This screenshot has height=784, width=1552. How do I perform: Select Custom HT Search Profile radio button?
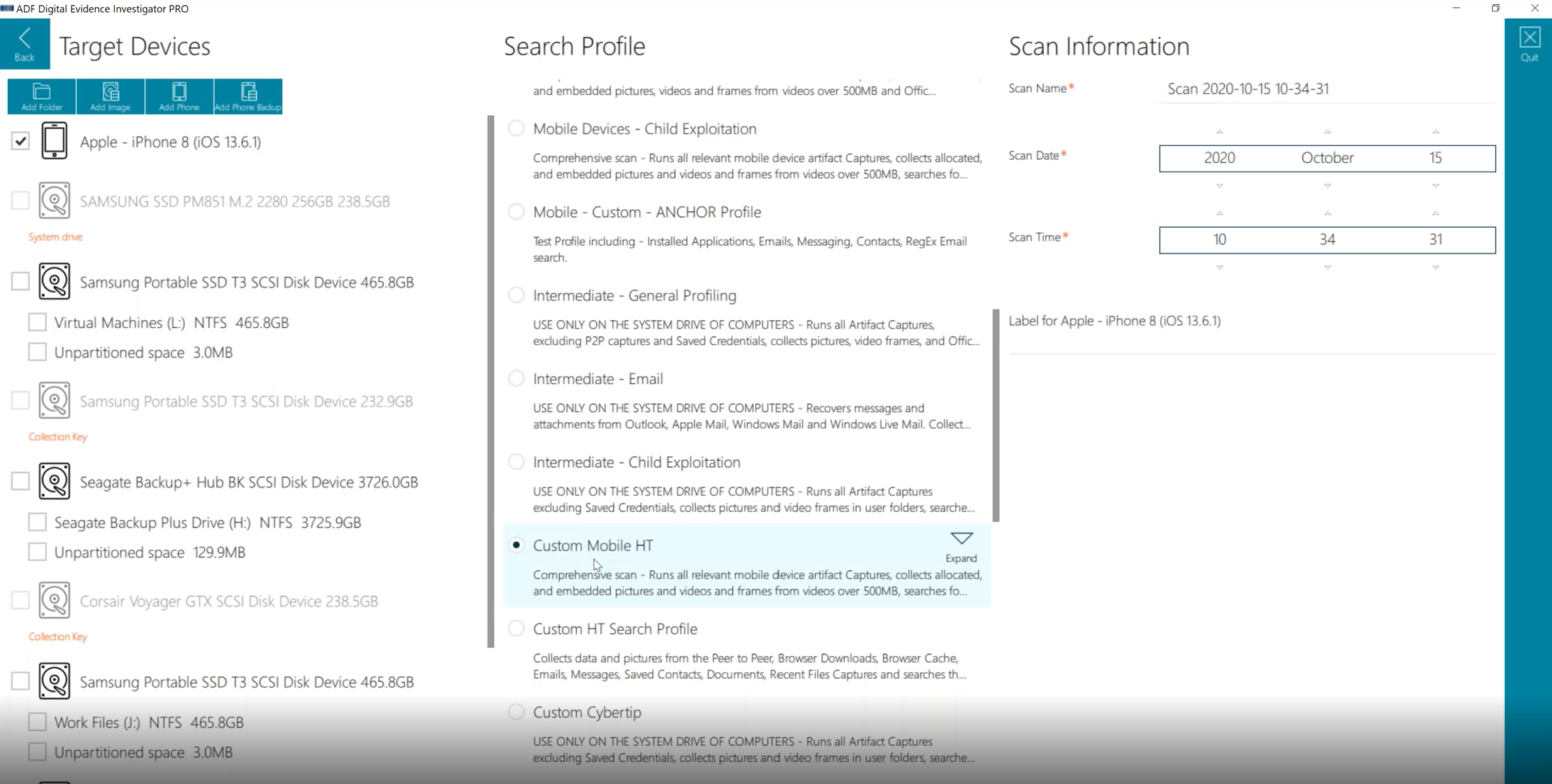[516, 628]
